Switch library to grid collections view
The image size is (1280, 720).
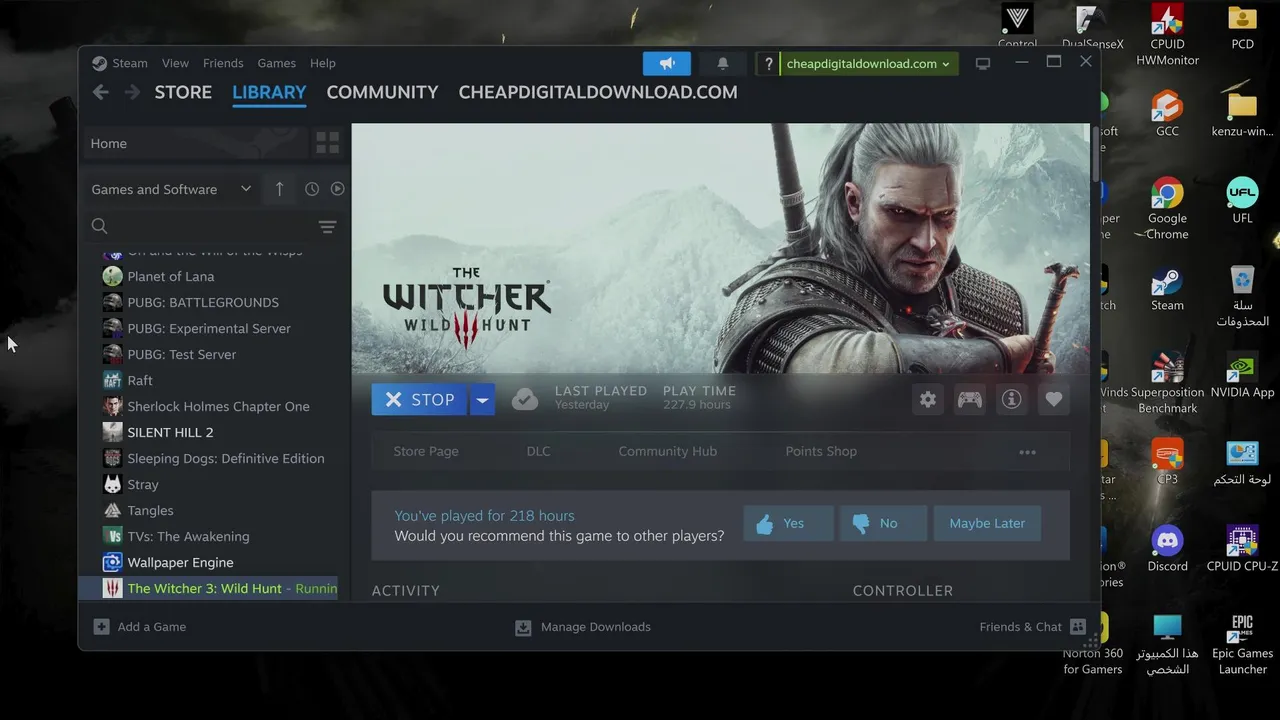(327, 143)
